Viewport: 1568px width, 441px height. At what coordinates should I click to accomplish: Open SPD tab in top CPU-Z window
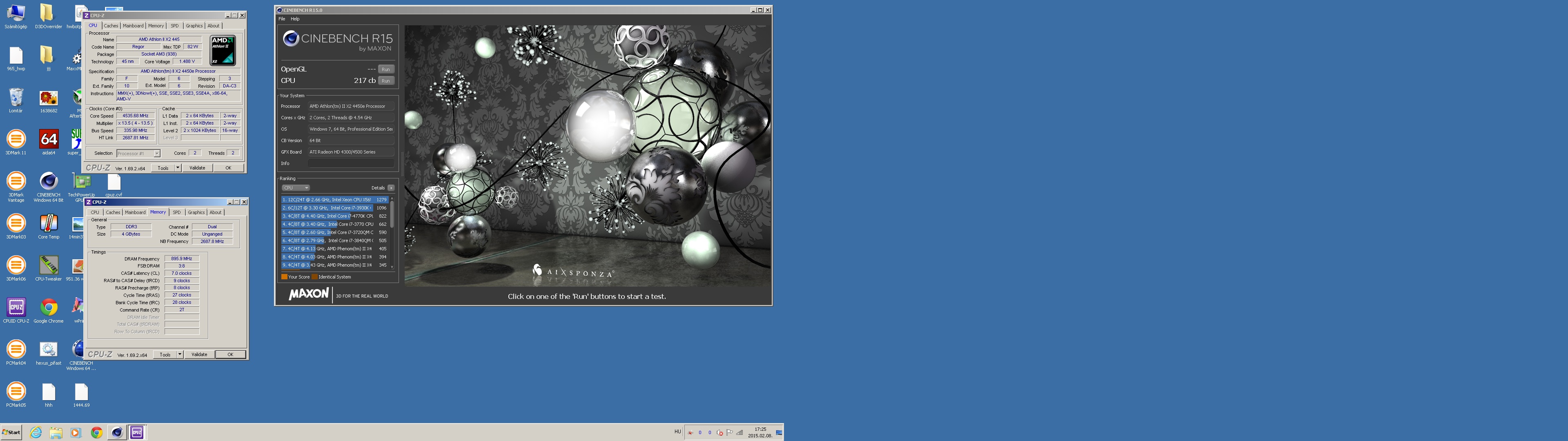175,26
